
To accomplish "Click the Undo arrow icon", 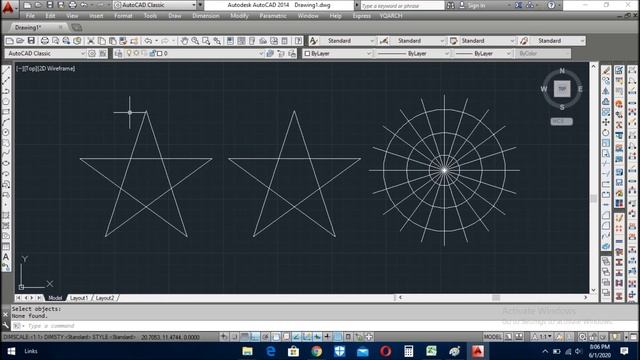I will click(148, 41).
